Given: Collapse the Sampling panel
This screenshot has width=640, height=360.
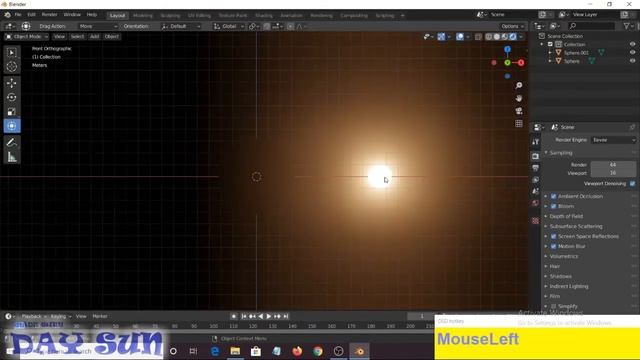Looking at the screenshot, I should (561, 153).
